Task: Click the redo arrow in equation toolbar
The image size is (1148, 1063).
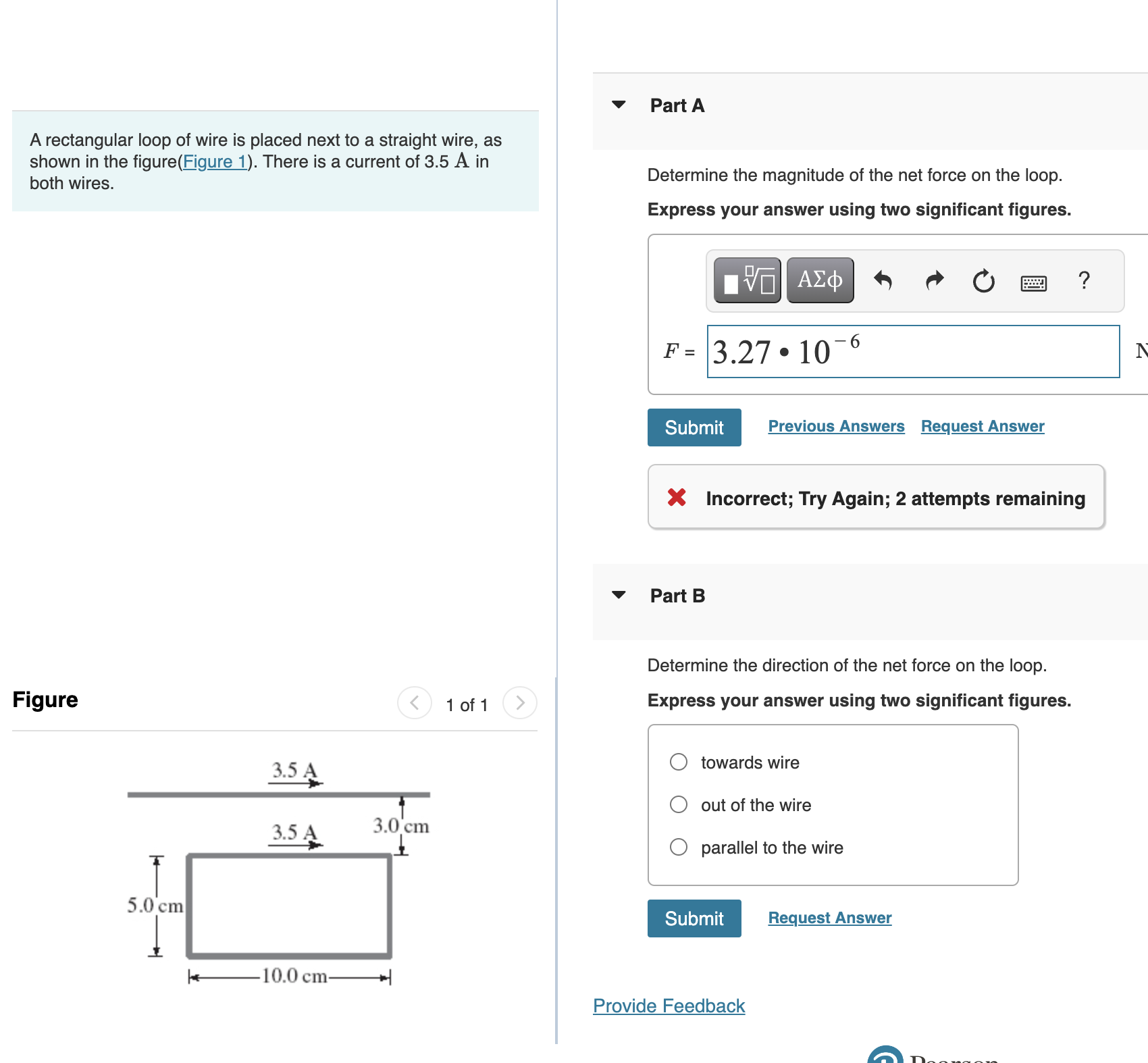Action: click(934, 280)
